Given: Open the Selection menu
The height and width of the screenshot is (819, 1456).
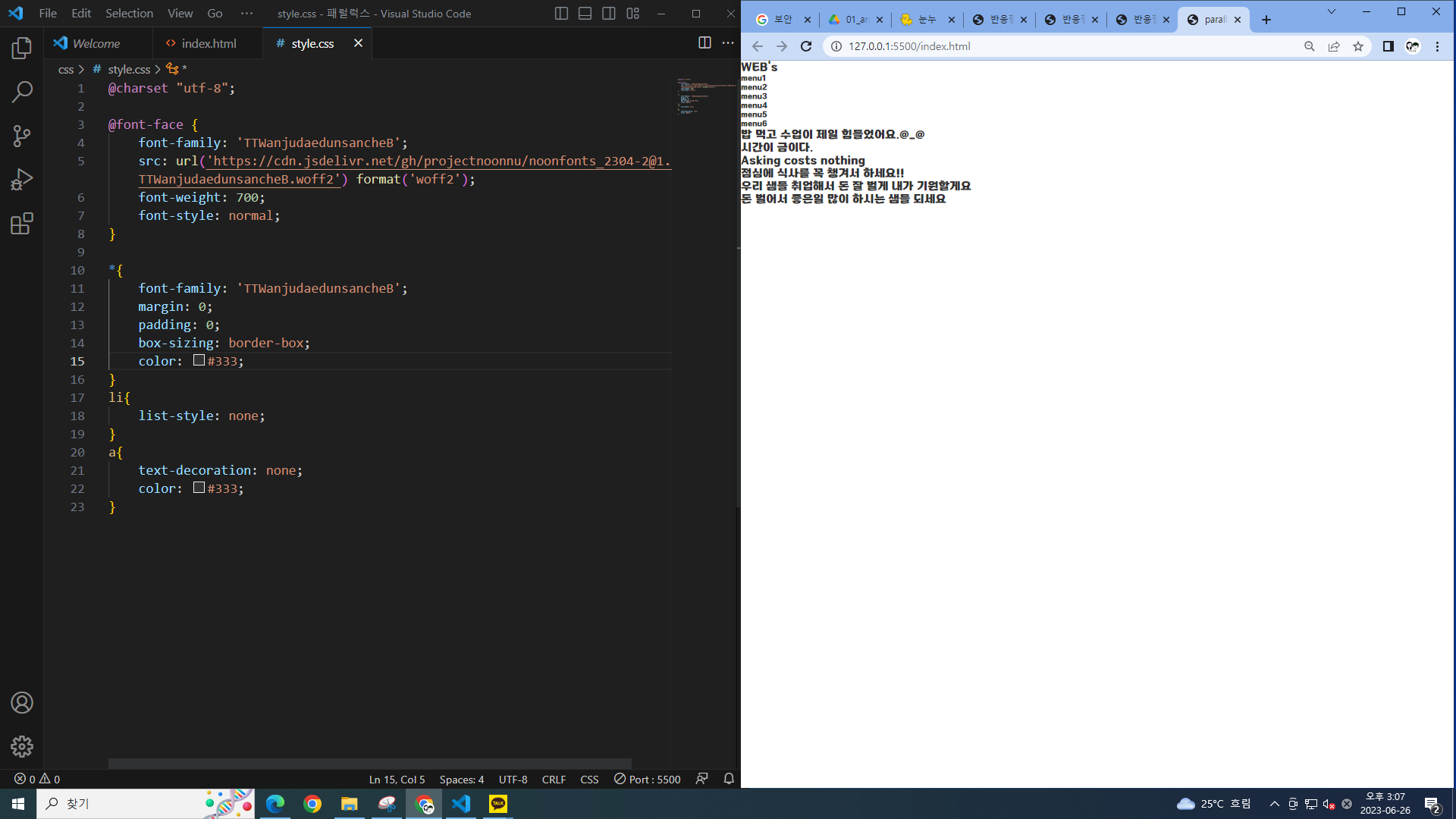Looking at the screenshot, I should click(129, 14).
